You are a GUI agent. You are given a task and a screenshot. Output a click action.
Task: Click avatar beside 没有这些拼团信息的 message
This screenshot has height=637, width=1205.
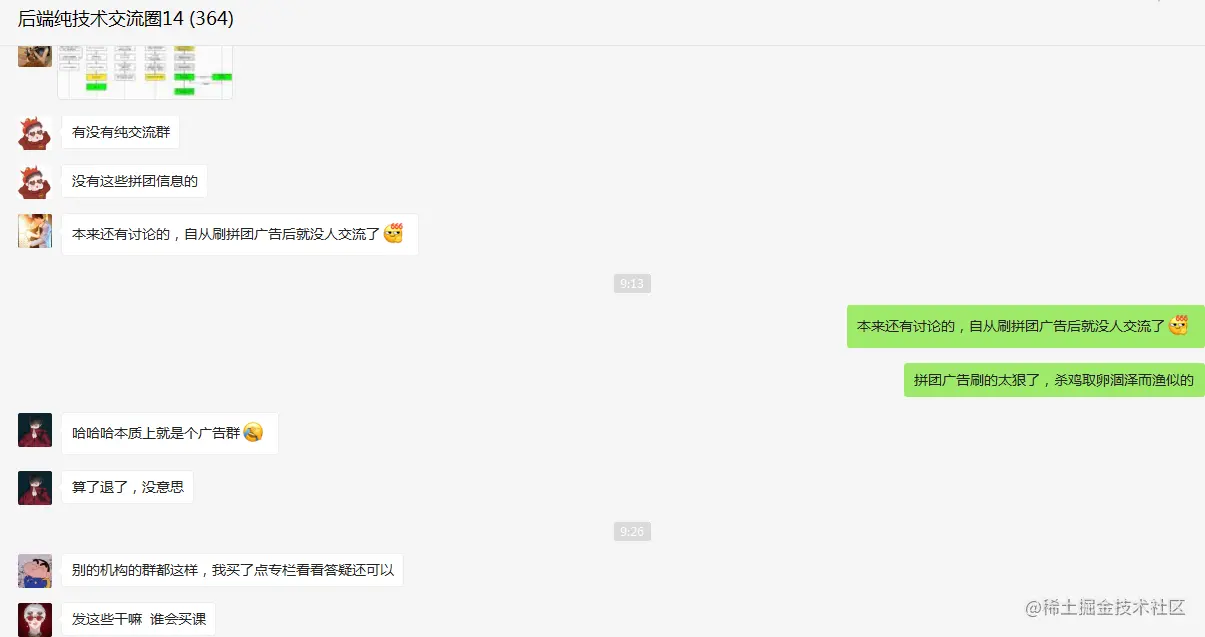tap(35, 182)
